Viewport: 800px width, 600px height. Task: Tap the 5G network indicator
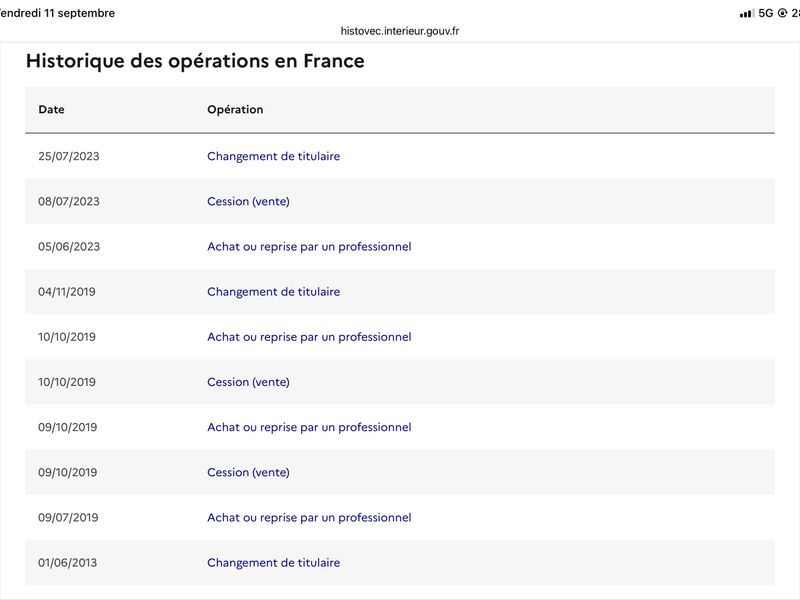click(x=766, y=13)
